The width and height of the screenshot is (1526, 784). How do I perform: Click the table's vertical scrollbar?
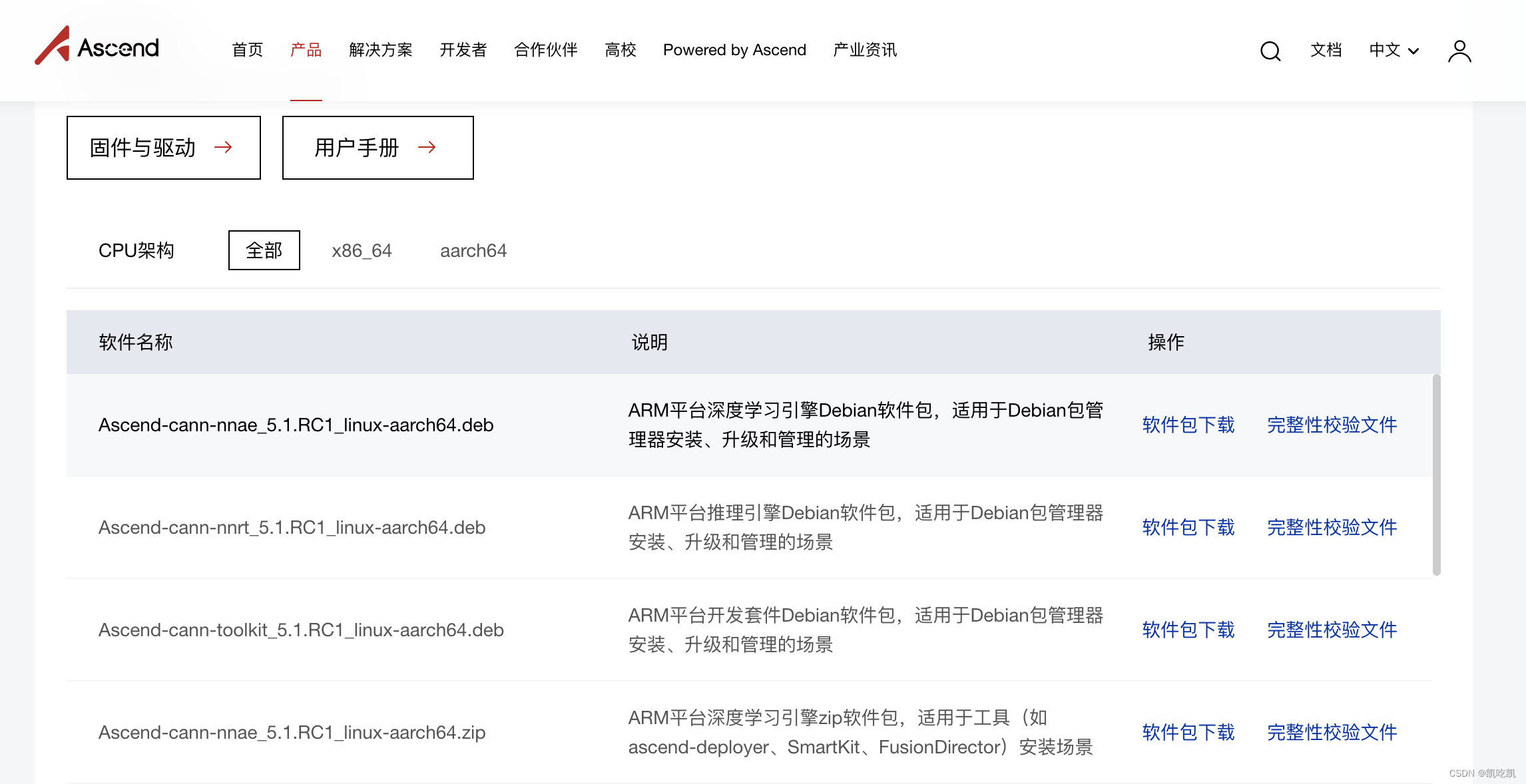[1437, 474]
